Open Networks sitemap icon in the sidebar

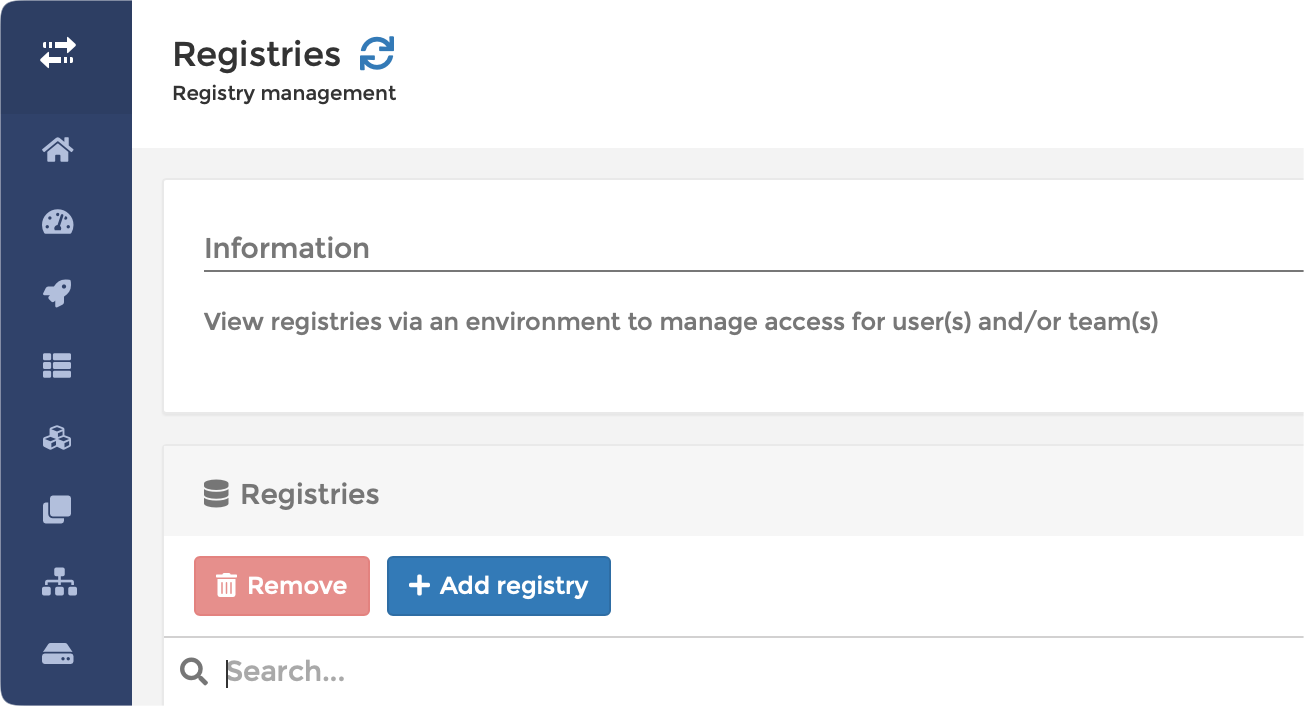59,582
